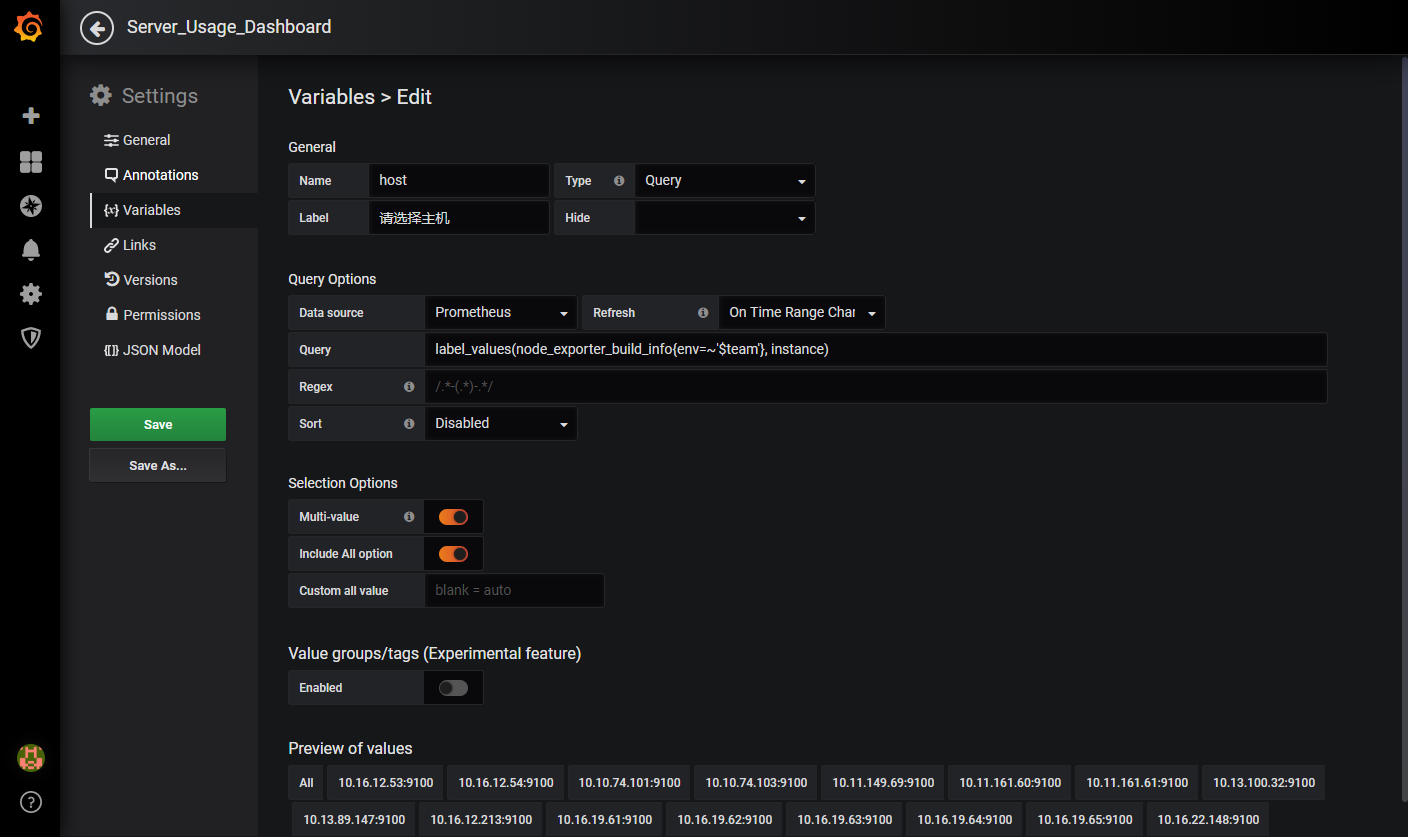Click the Grafana logo icon

coord(29,28)
